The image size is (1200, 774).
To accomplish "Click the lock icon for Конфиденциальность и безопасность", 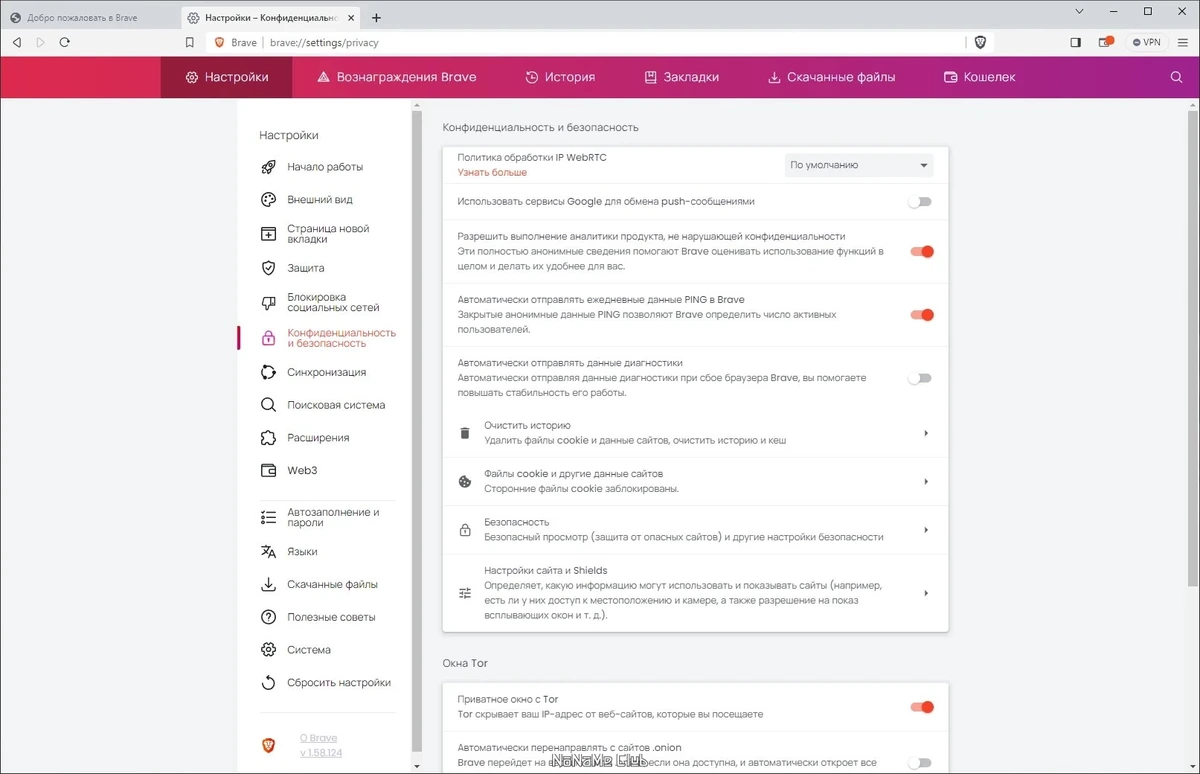I will coord(268,338).
